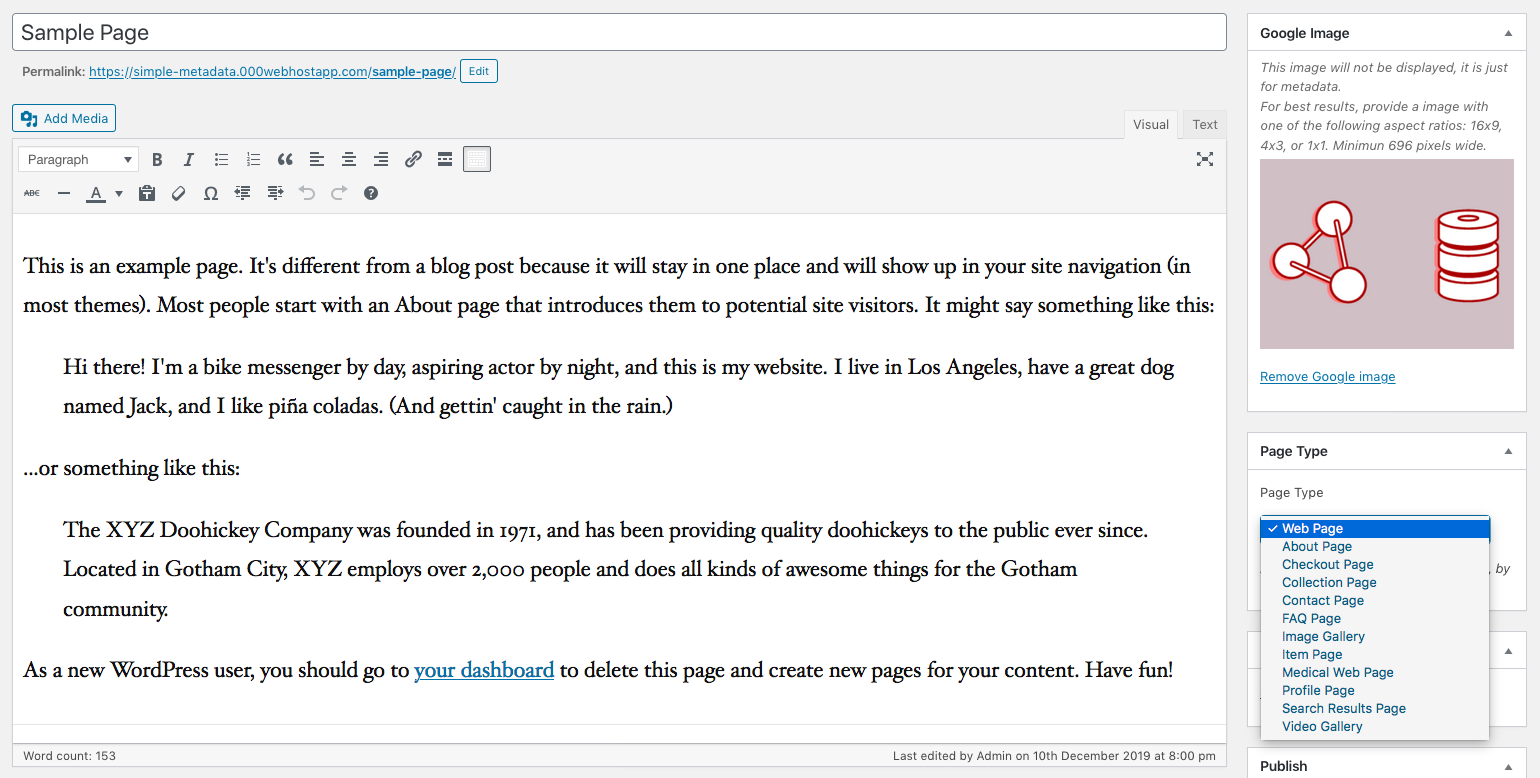1540x778 pixels.
Task: Switch to the Text editor tab
Action: coord(1205,125)
